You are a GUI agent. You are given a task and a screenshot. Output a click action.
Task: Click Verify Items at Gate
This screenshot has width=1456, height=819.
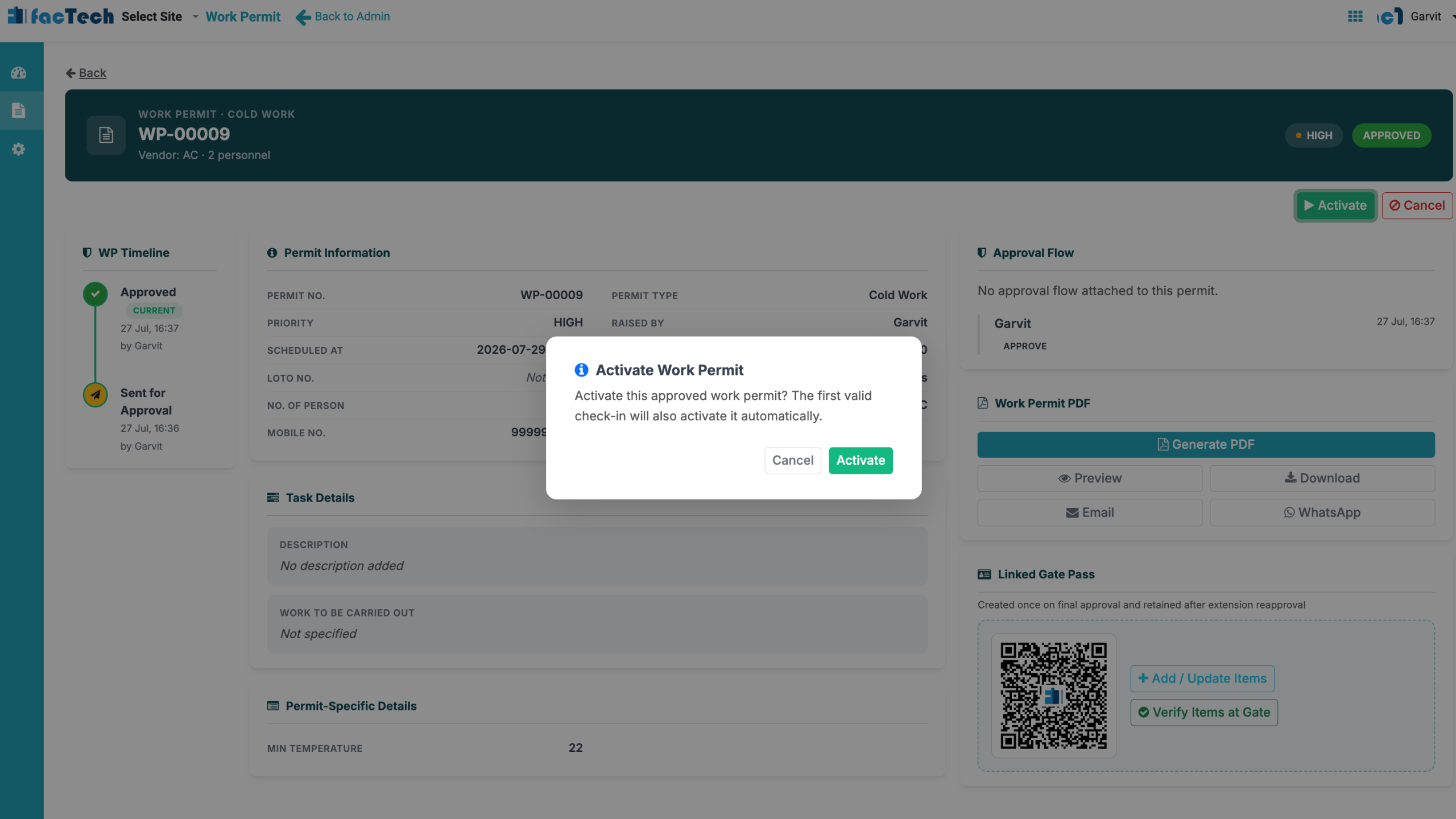pos(1204,713)
